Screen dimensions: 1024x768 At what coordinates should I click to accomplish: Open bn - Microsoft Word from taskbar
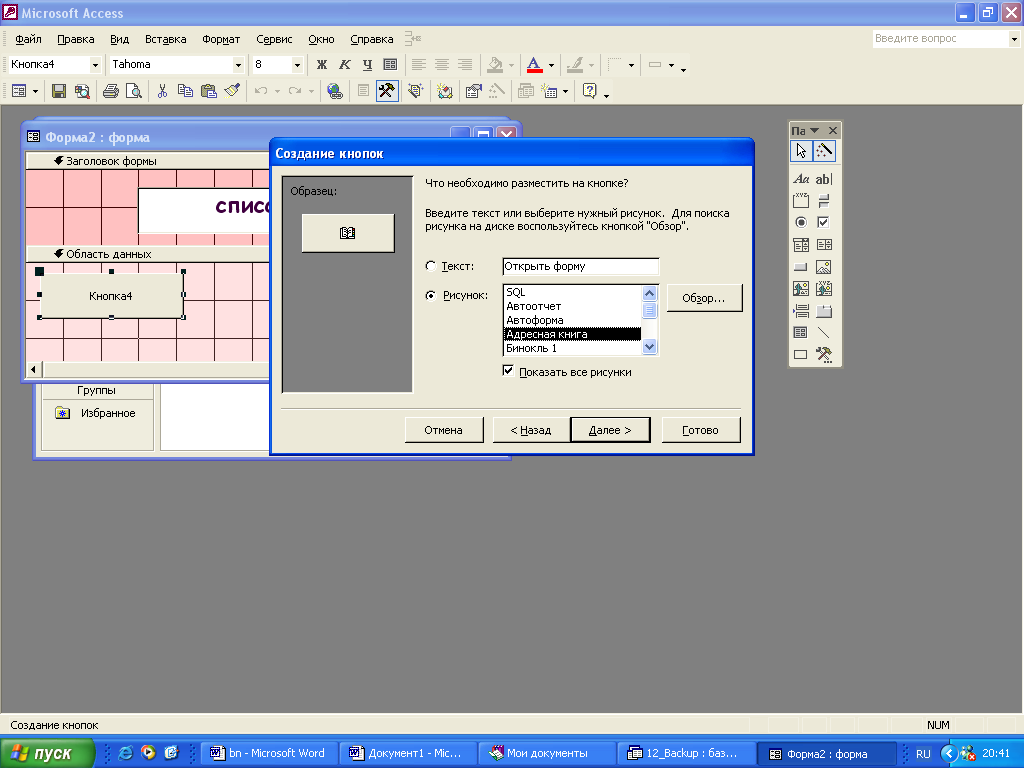268,753
